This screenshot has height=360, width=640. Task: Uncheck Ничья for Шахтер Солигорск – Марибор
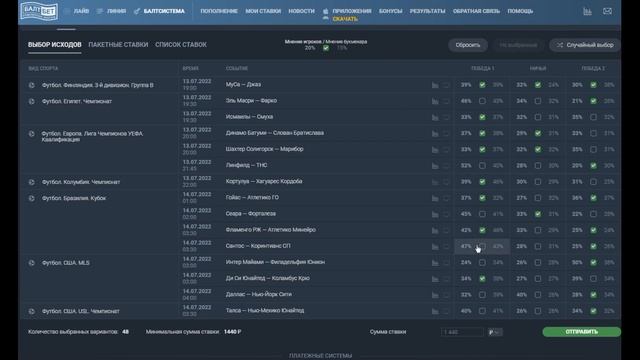pos(538,149)
